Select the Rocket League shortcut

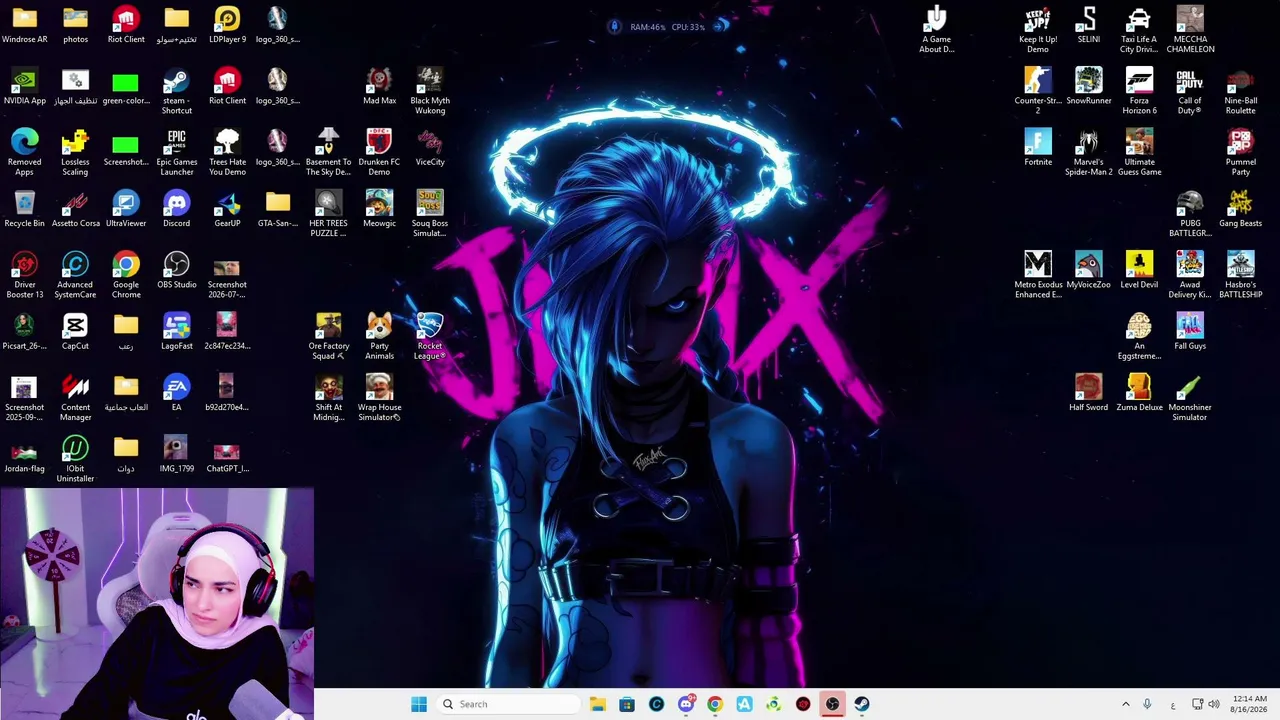point(430,337)
